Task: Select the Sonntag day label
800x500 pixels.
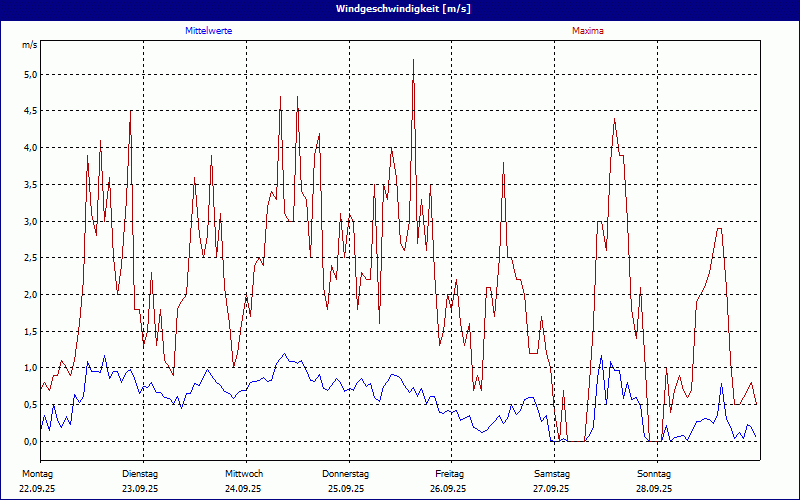Action: coord(654,473)
